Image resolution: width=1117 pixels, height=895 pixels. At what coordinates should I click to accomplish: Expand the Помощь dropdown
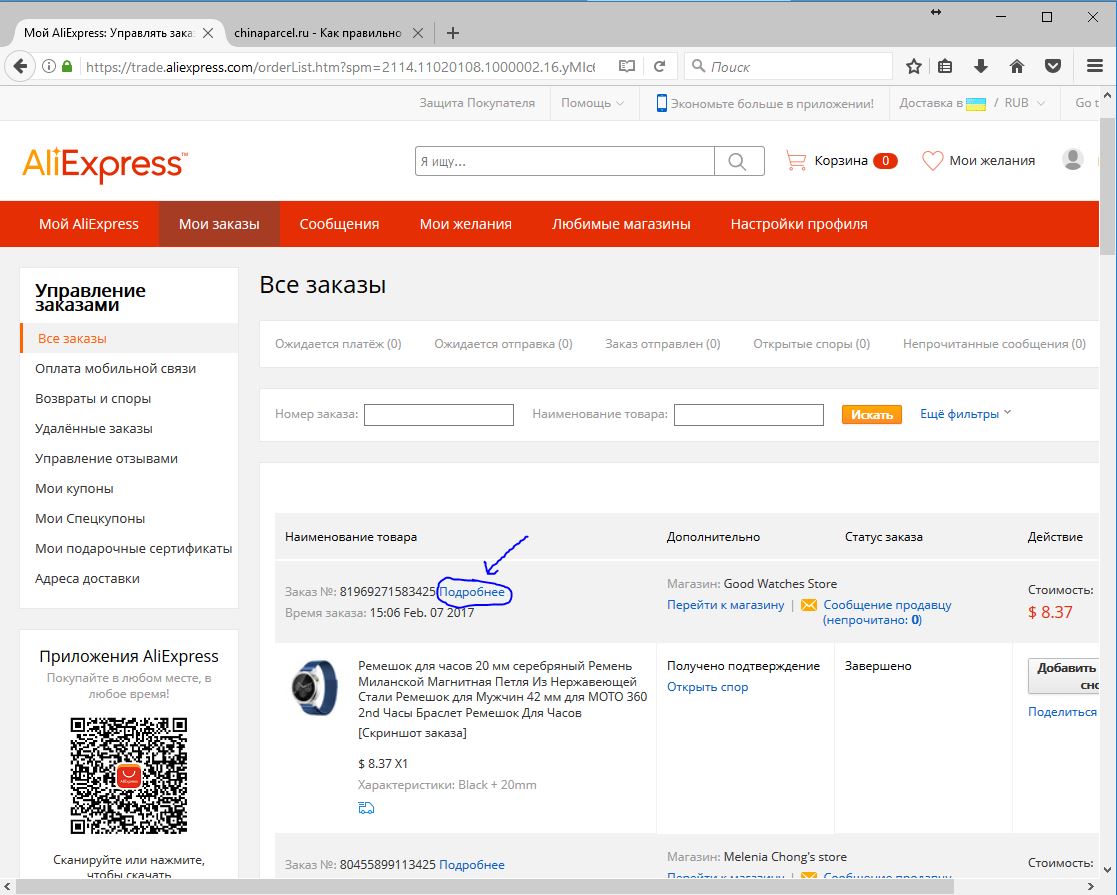coord(592,103)
